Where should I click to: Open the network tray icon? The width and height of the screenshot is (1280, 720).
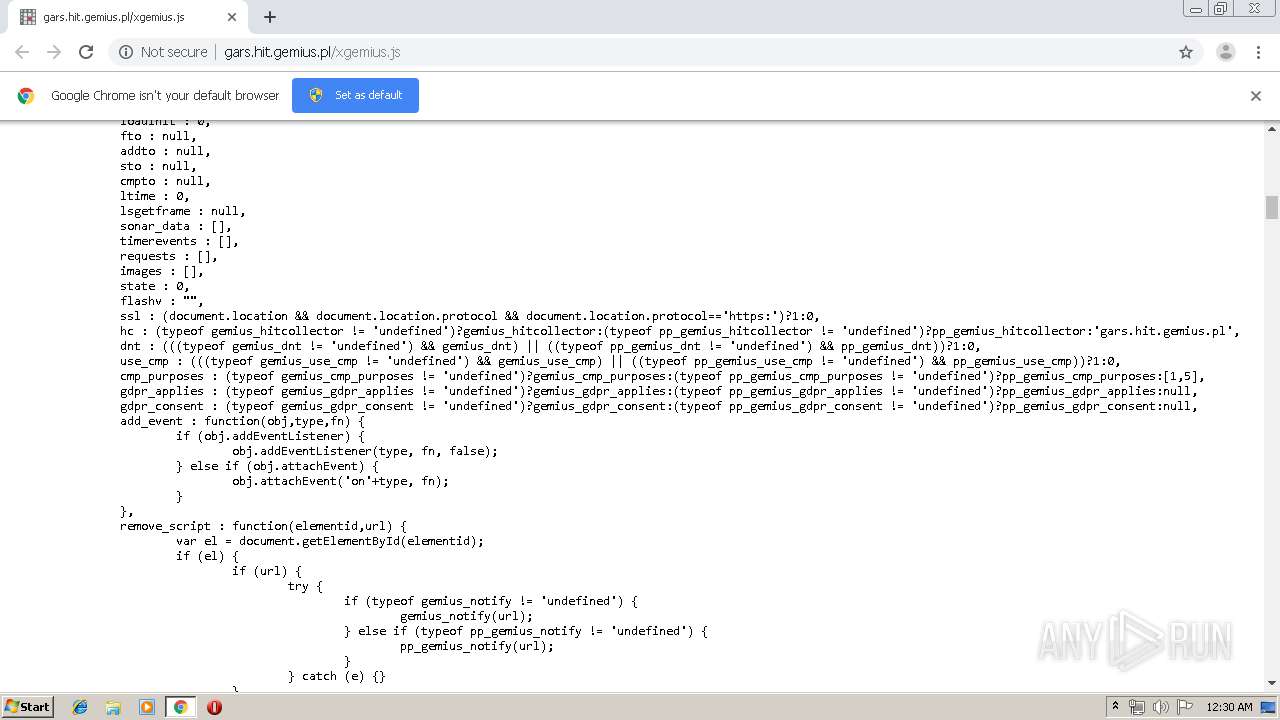1137,707
